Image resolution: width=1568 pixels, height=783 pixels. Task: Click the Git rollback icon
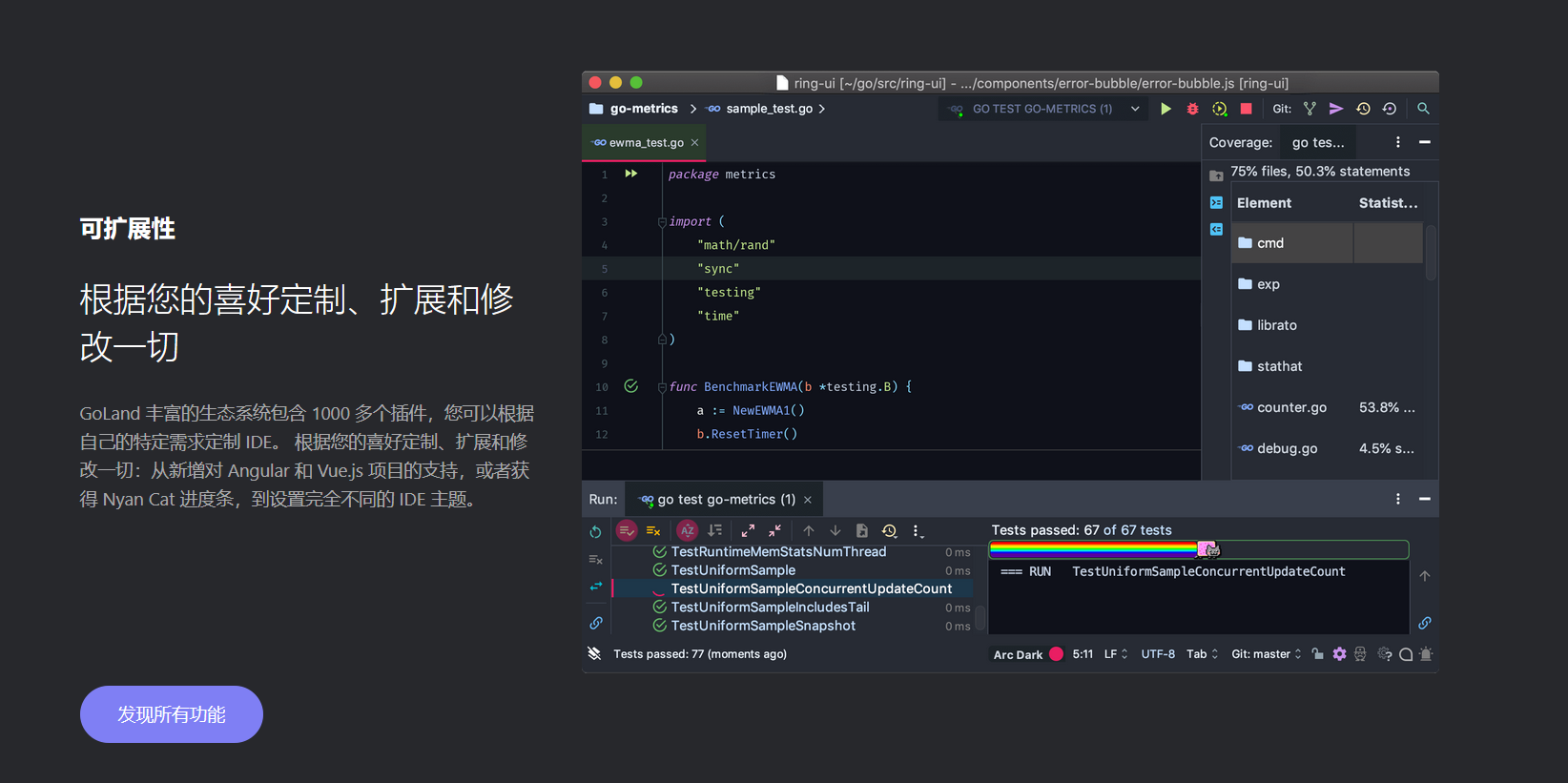pos(1390,109)
